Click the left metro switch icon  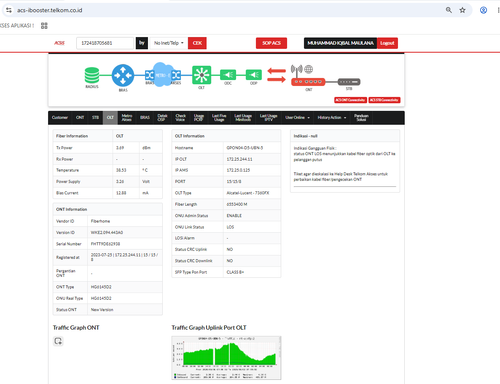click(x=149, y=75)
